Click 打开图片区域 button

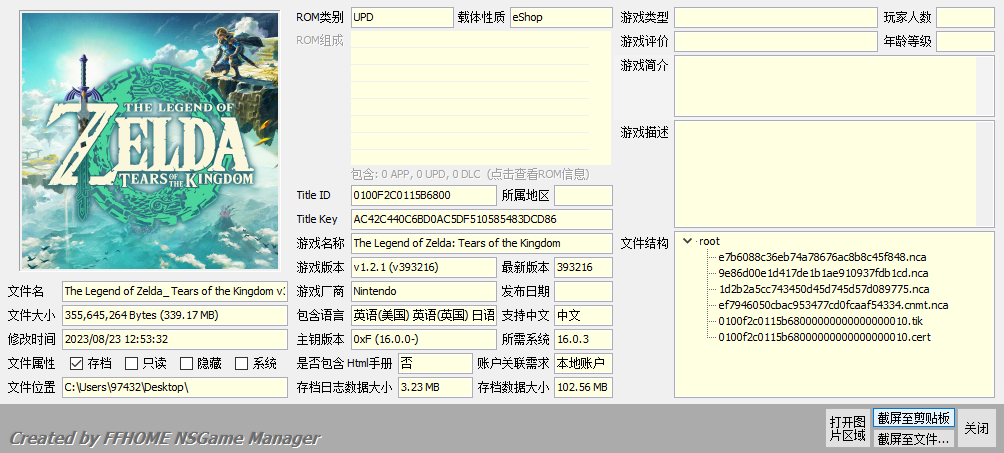tap(847, 428)
